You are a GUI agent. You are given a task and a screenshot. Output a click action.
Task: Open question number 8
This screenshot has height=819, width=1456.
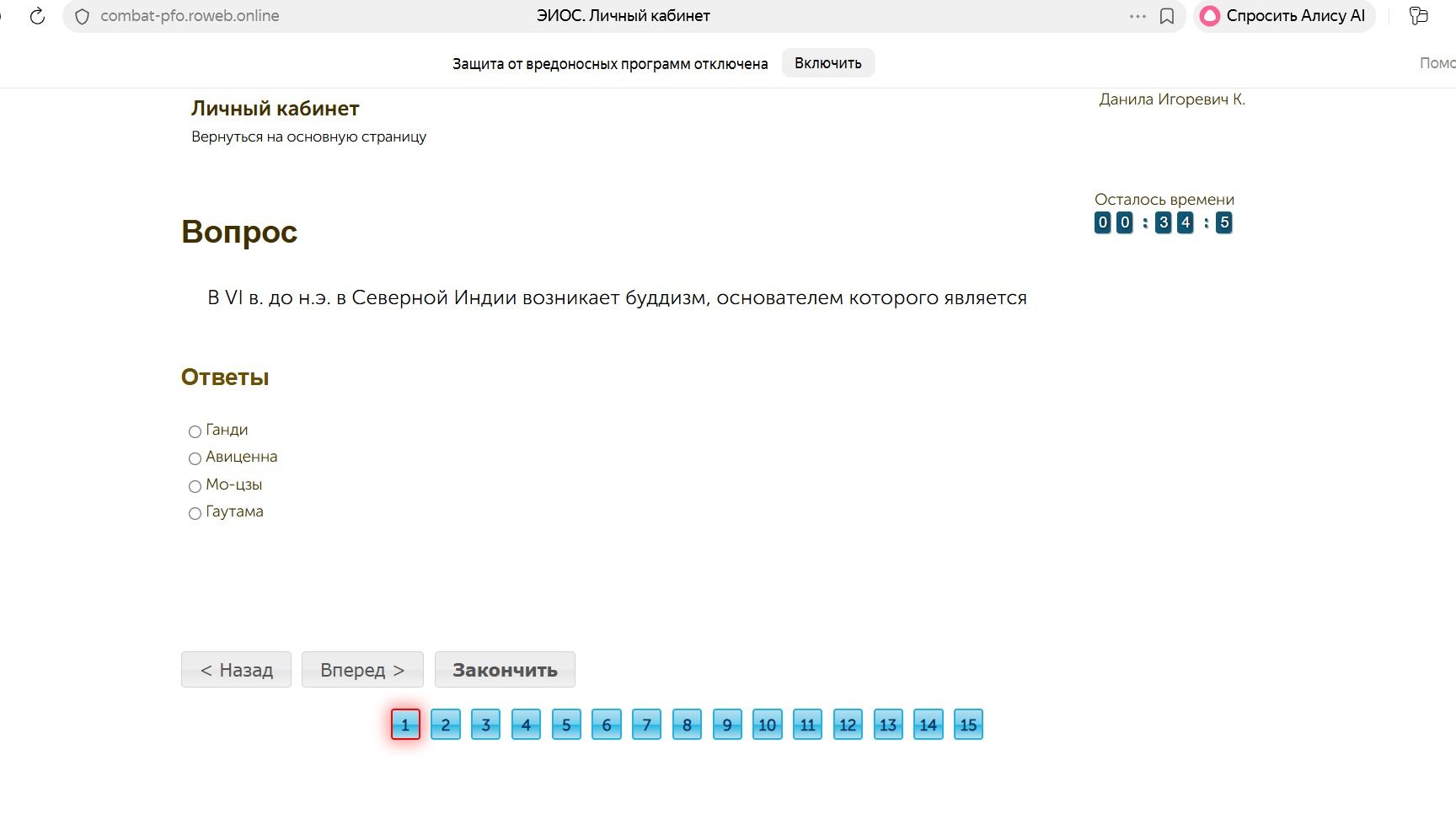687,725
